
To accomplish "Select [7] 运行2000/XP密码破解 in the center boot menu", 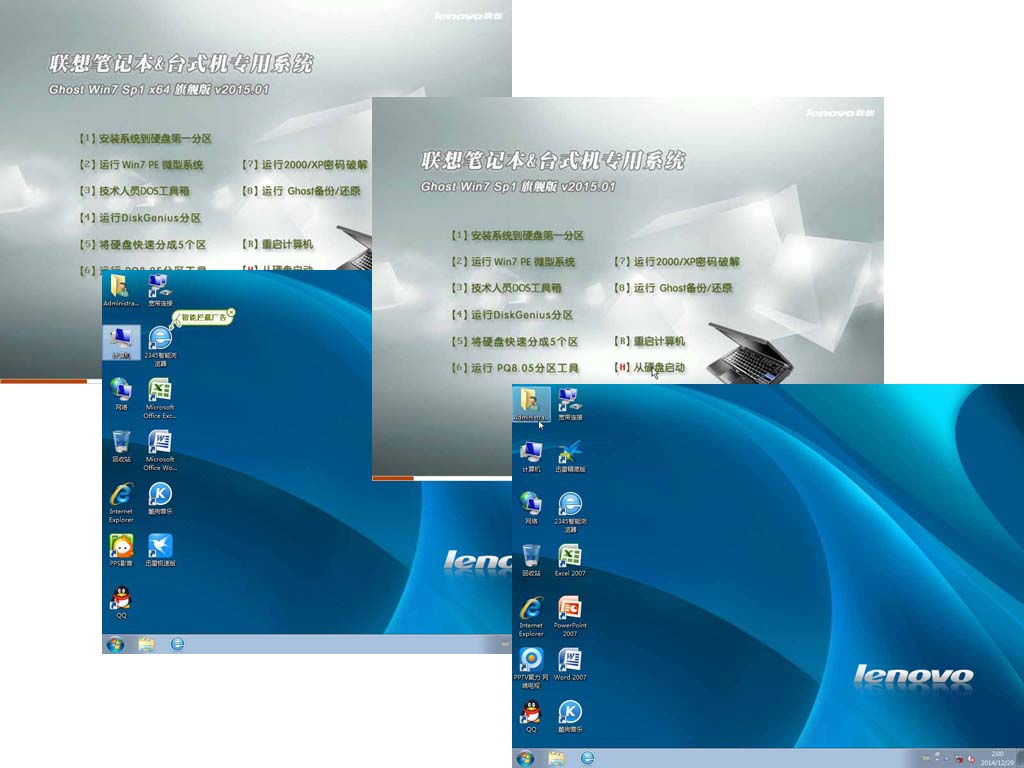I will (677, 261).
